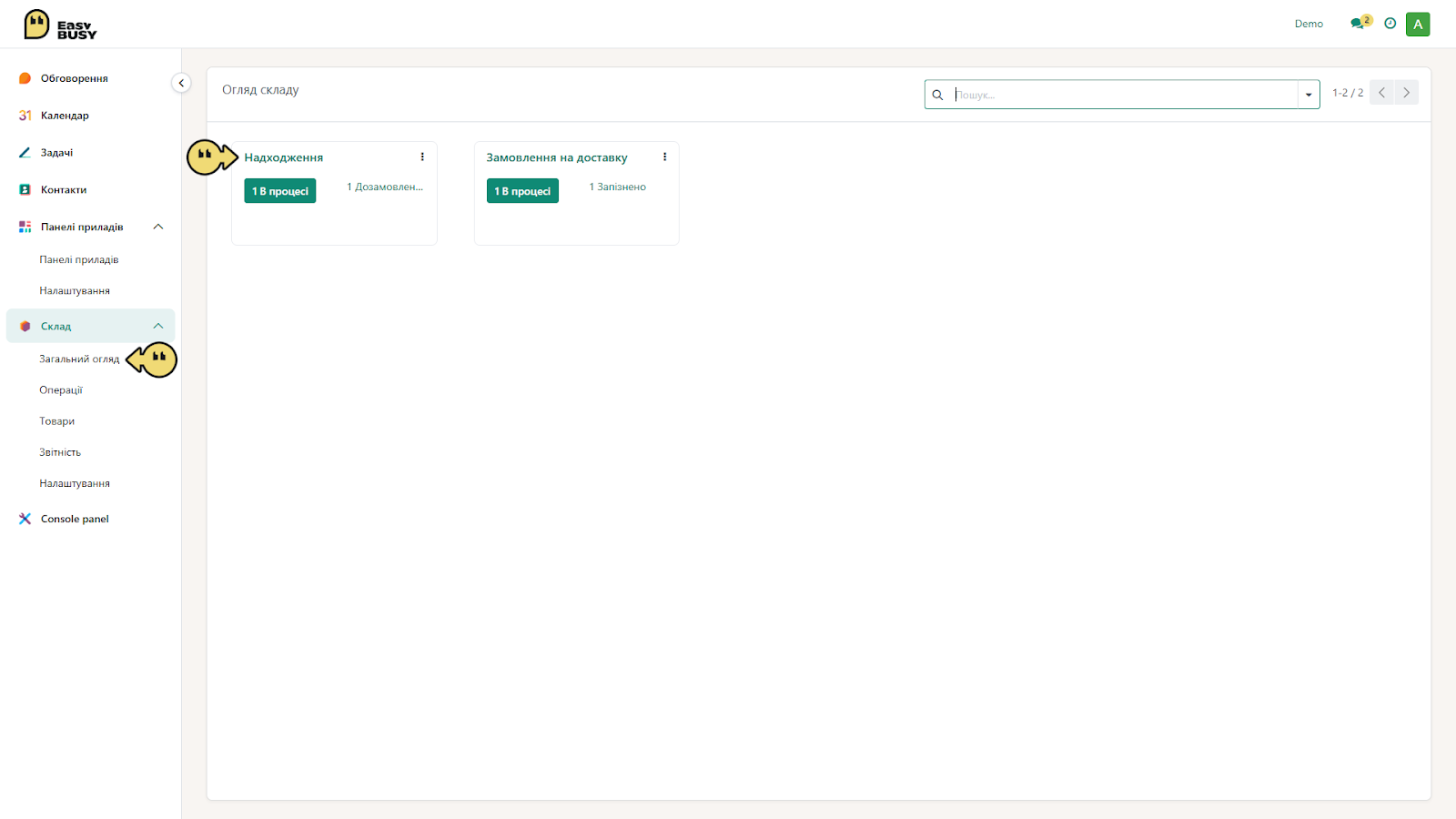1456x819 pixels.
Task: Collapse the Склад section chevron
Action: pos(158,326)
